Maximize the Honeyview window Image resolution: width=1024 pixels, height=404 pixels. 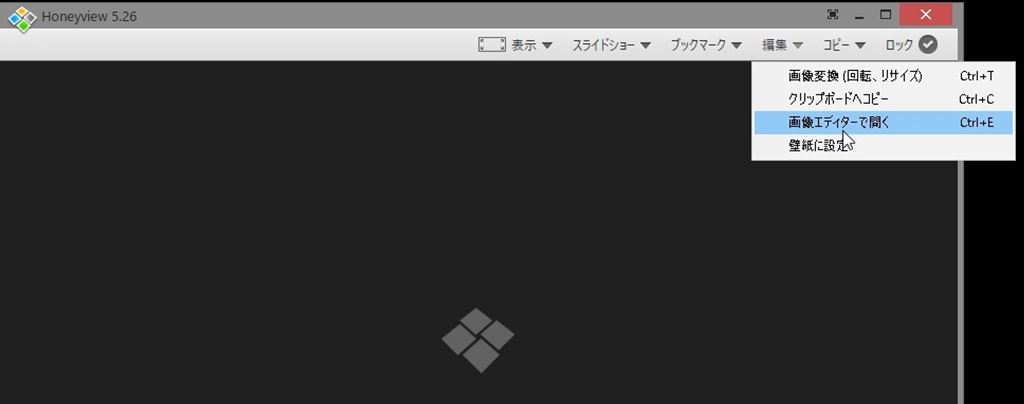coord(886,14)
